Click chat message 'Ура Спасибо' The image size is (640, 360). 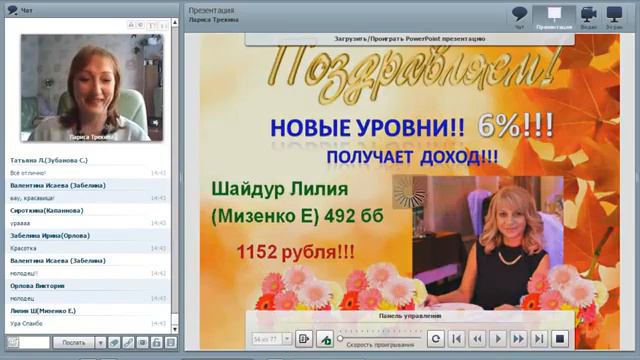[x=26, y=324]
